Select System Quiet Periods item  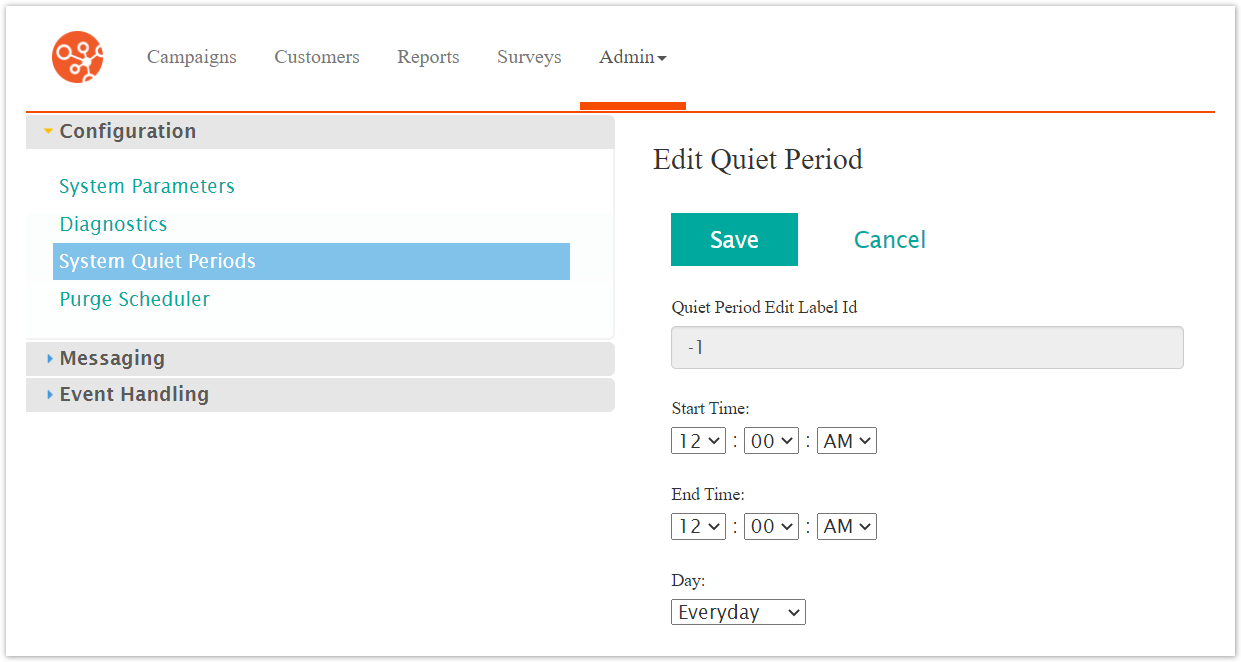(x=157, y=261)
